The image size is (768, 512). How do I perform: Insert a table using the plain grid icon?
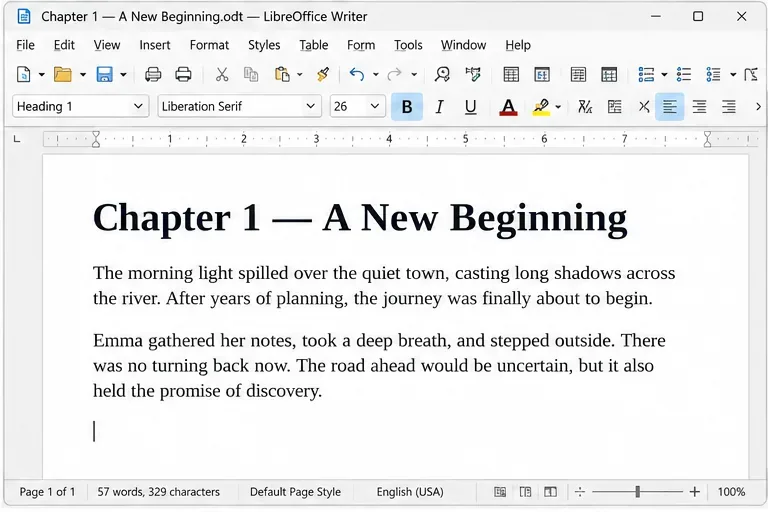[x=511, y=74]
